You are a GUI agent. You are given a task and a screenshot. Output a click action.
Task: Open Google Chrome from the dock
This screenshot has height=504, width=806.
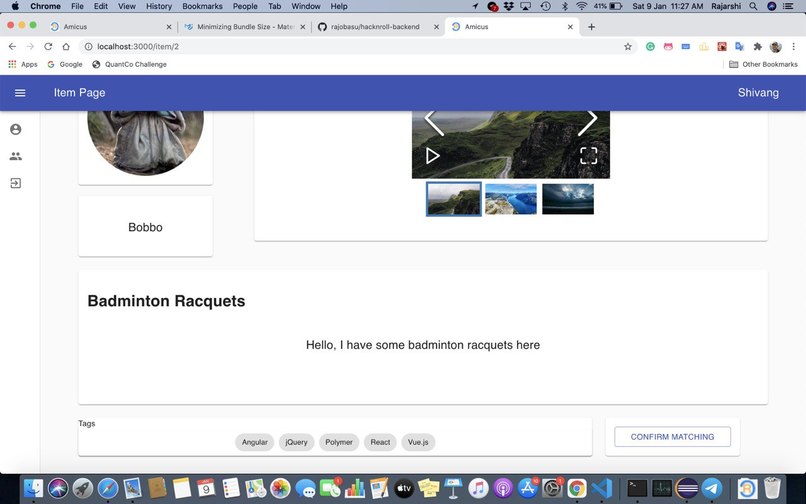(577, 488)
